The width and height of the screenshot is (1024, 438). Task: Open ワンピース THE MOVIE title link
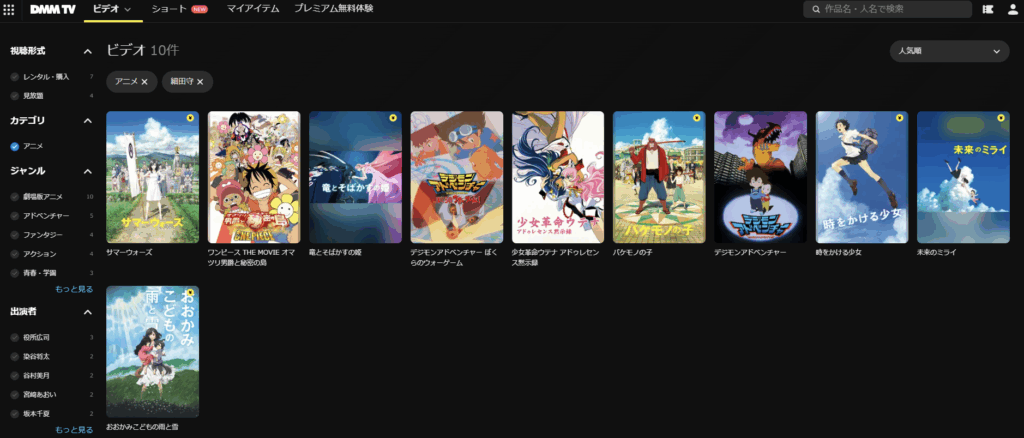253,257
